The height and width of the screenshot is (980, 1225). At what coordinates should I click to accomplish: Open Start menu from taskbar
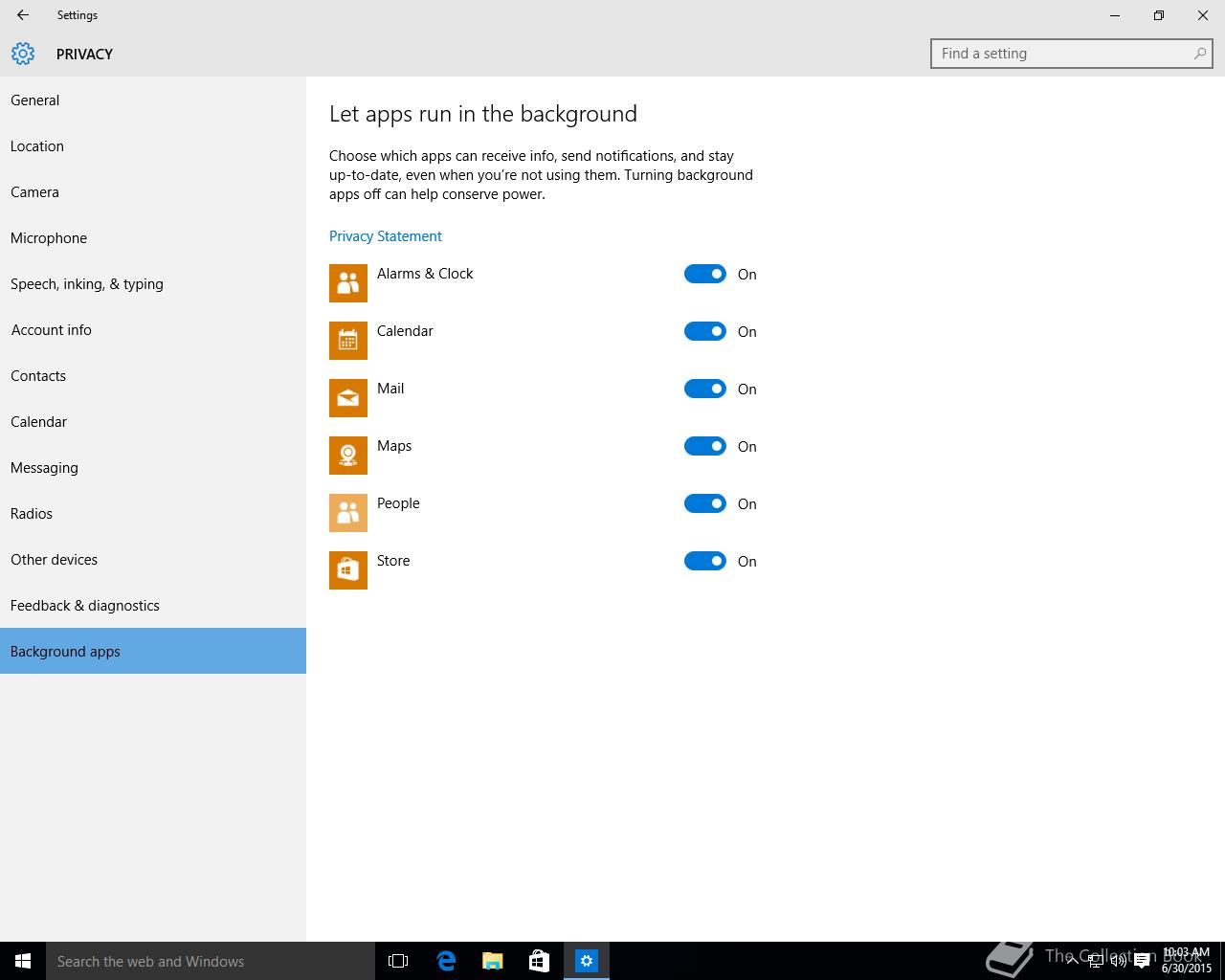[23, 961]
